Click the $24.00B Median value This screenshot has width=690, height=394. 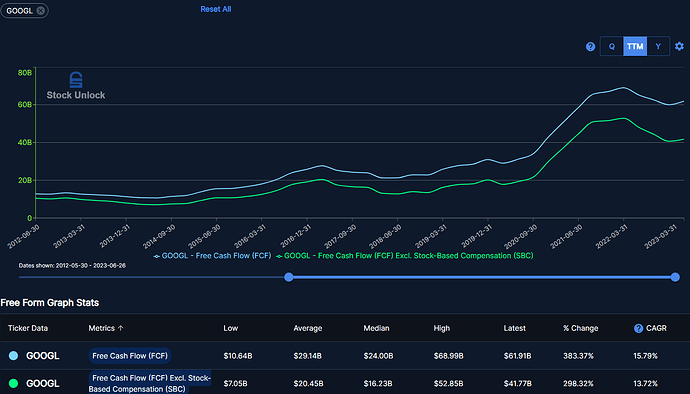(x=378, y=356)
